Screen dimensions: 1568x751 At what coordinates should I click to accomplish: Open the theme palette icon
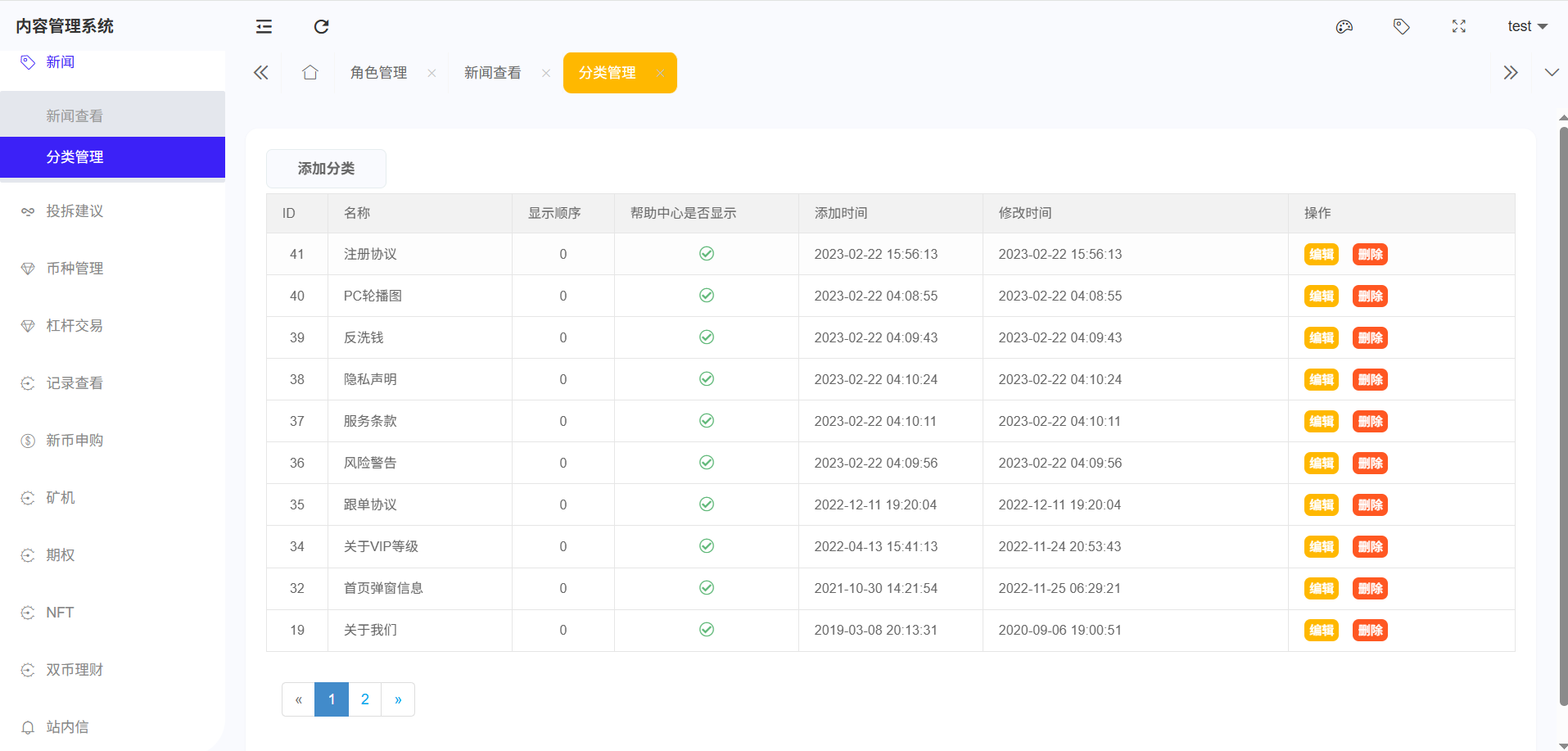tap(1344, 27)
